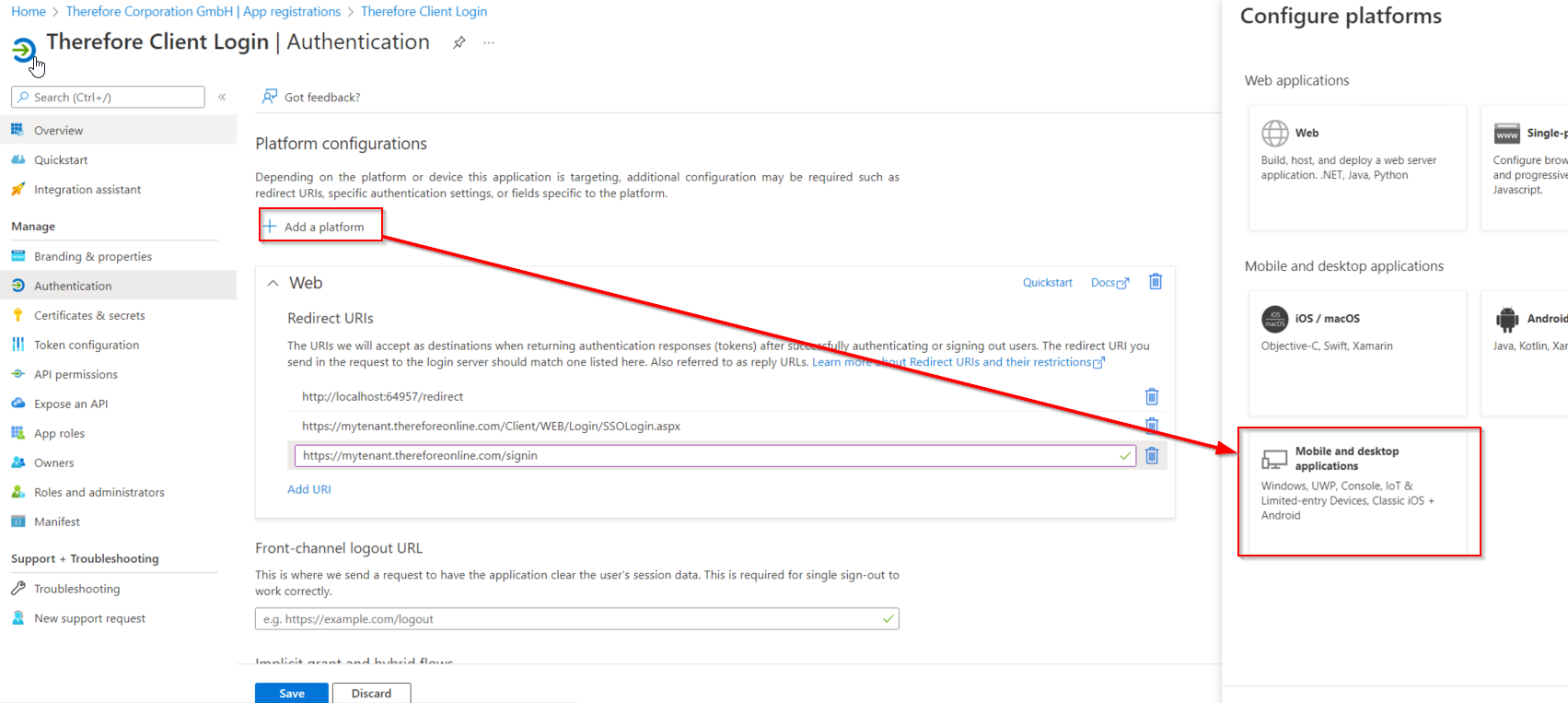Viewport: 1568px width, 703px height.
Task: Click the Got feedback? text
Action: (x=322, y=97)
